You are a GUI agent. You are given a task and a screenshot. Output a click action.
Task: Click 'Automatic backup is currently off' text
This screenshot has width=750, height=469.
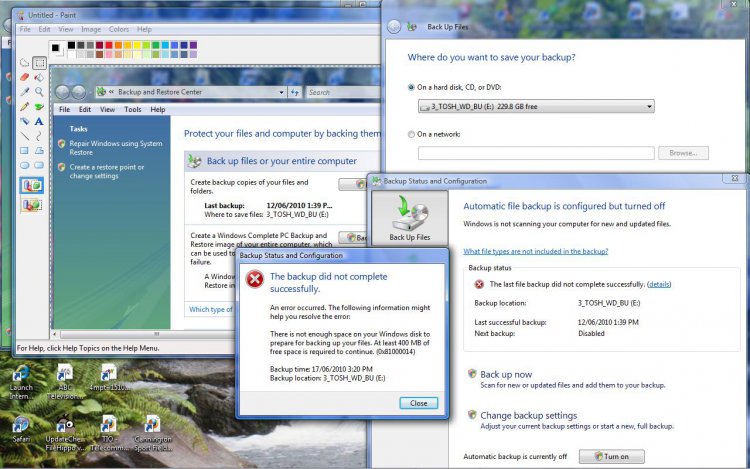click(515, 457)
